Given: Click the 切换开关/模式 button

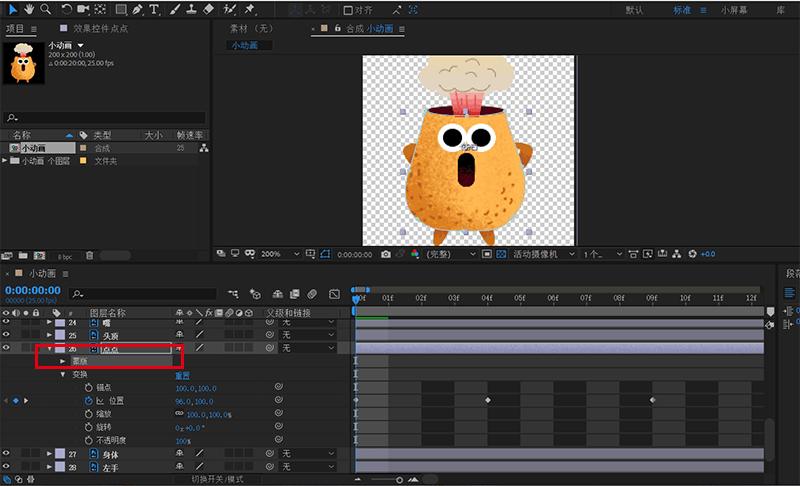Looking at the screenshot, I should coord(217,480).
